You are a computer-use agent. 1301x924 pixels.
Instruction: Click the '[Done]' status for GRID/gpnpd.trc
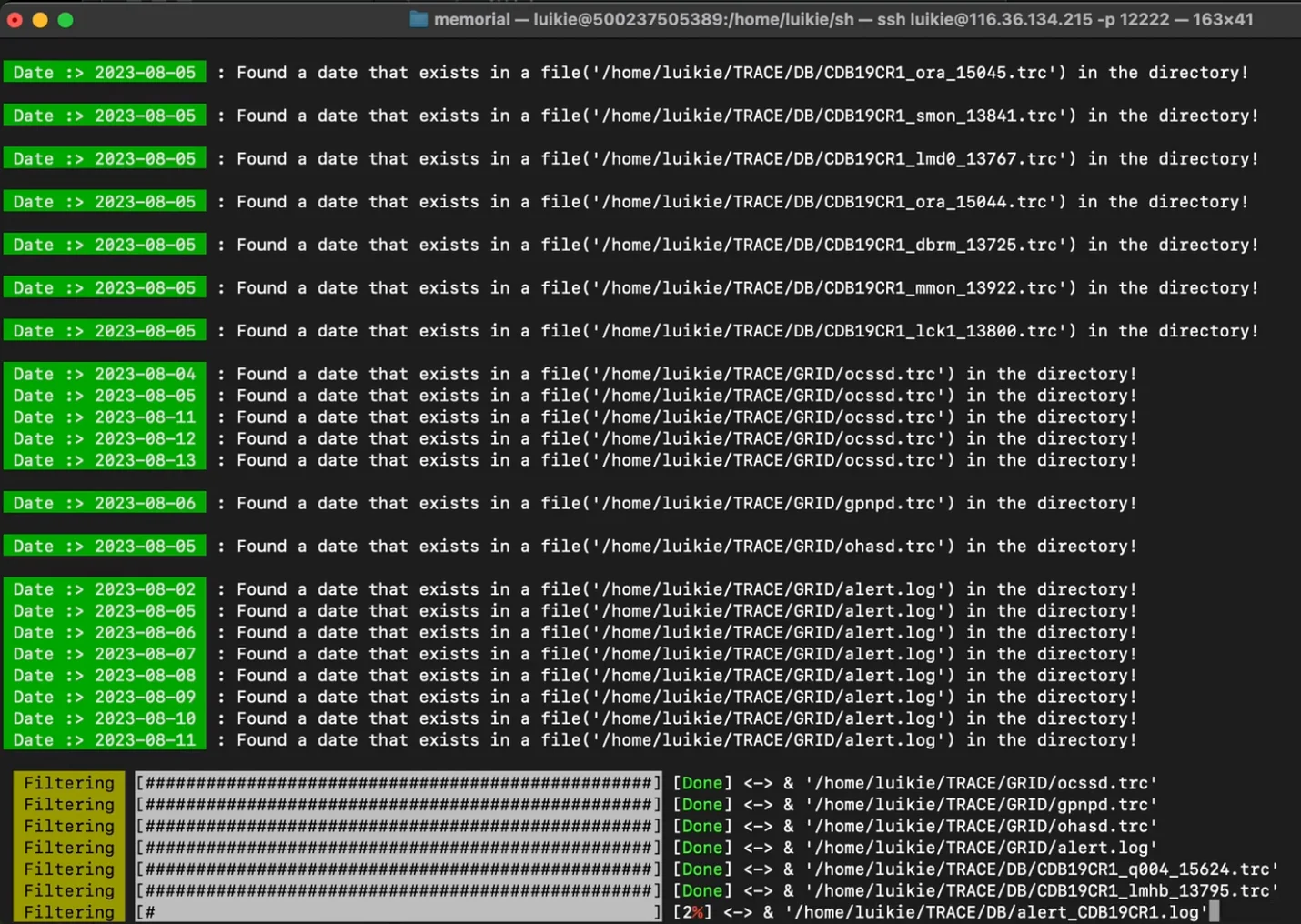(x=702, y=805)
